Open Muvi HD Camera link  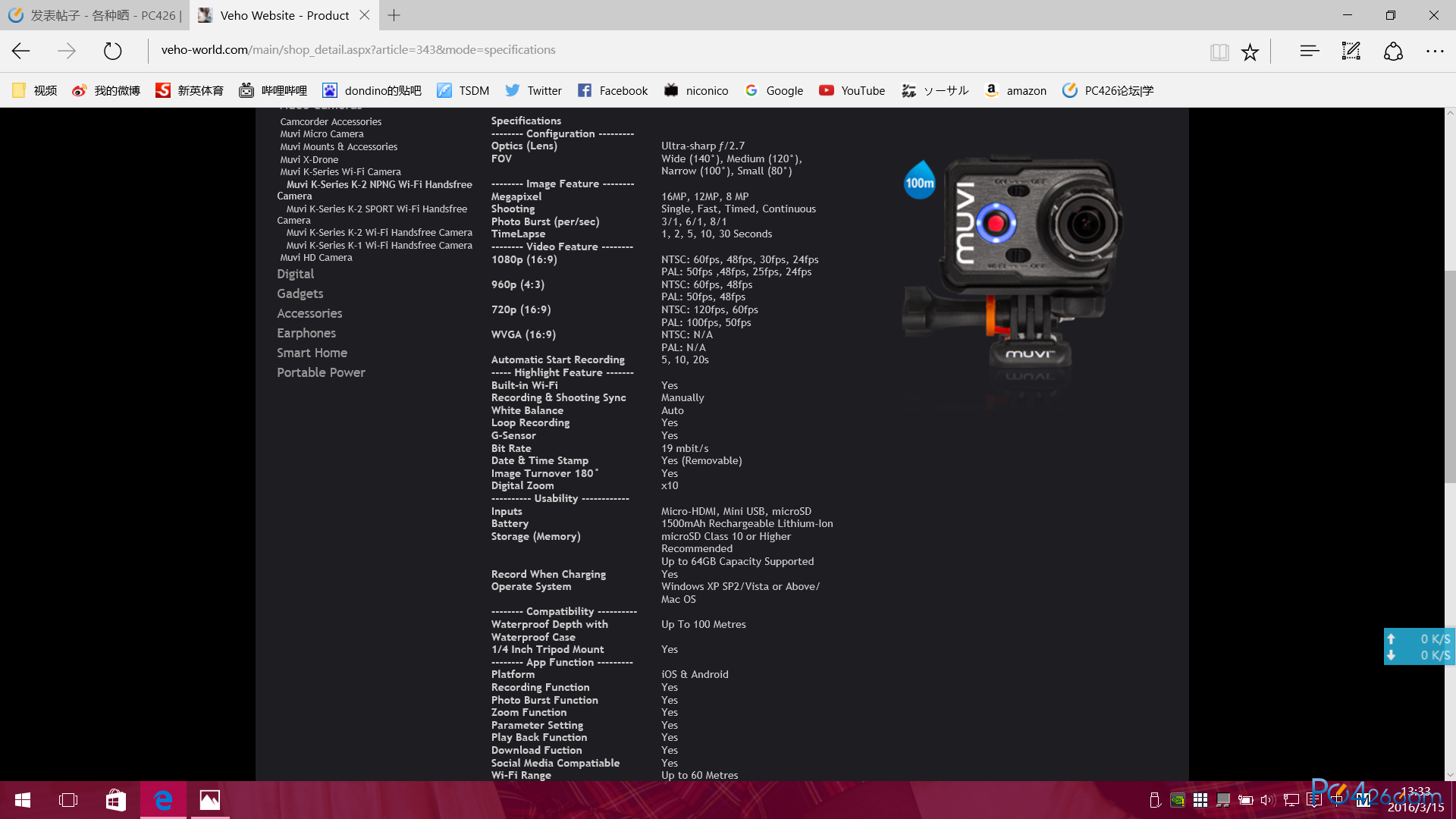[316, 258]
